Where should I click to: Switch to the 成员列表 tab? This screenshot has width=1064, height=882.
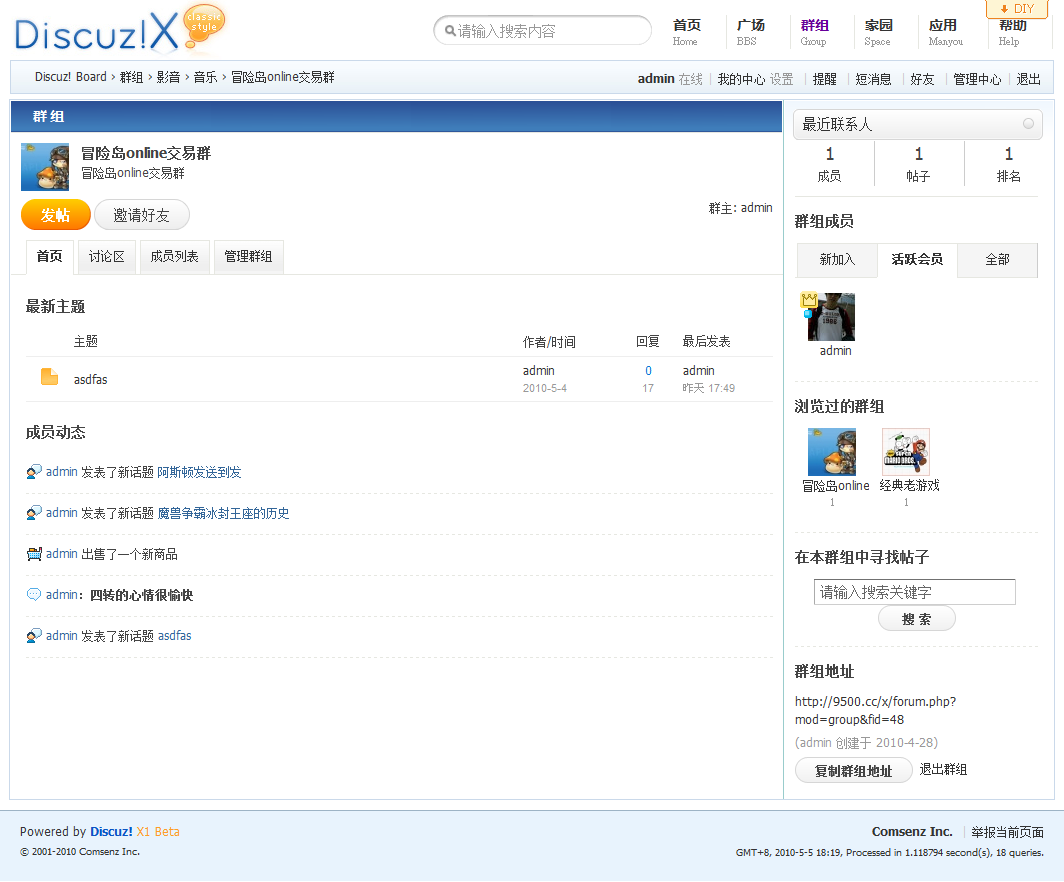point(174,256)
